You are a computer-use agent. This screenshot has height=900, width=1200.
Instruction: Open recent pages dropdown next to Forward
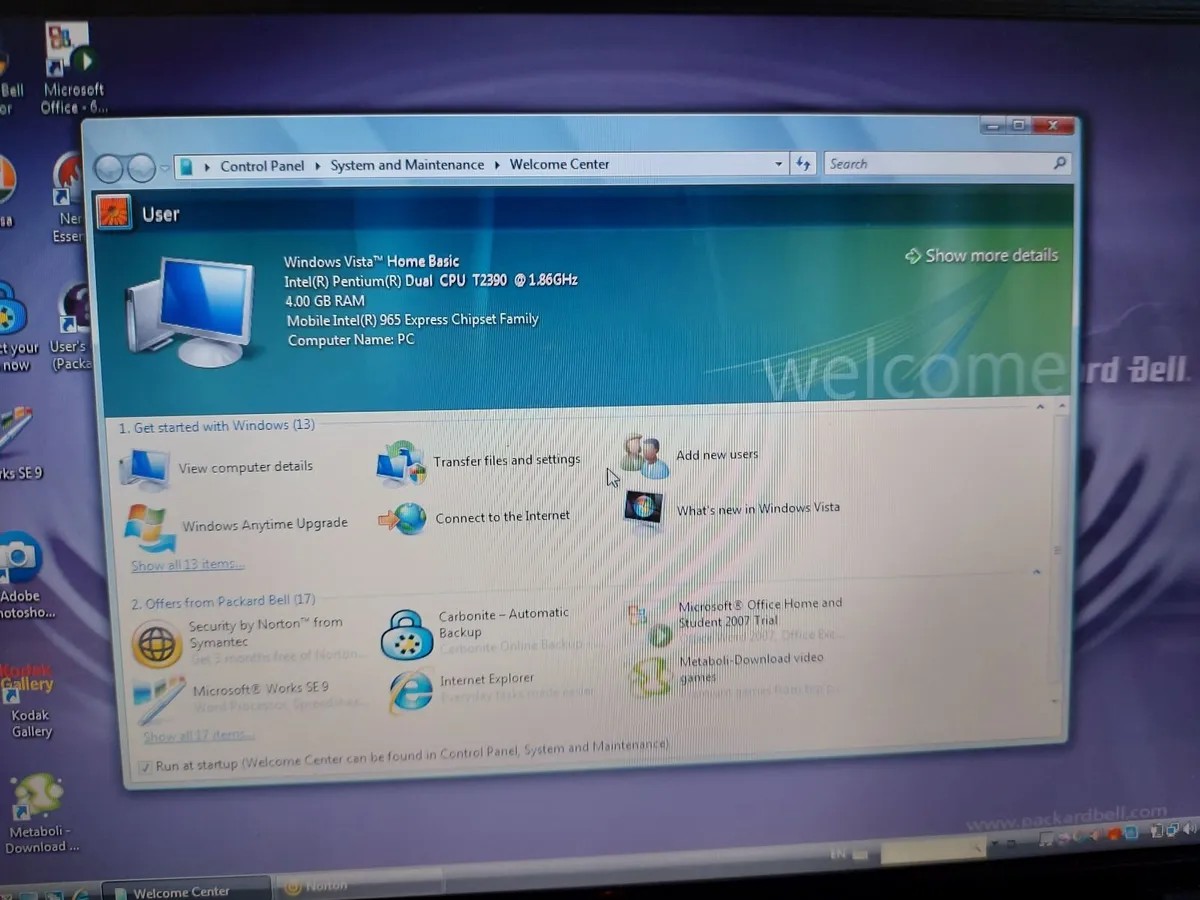pos(164,169)
